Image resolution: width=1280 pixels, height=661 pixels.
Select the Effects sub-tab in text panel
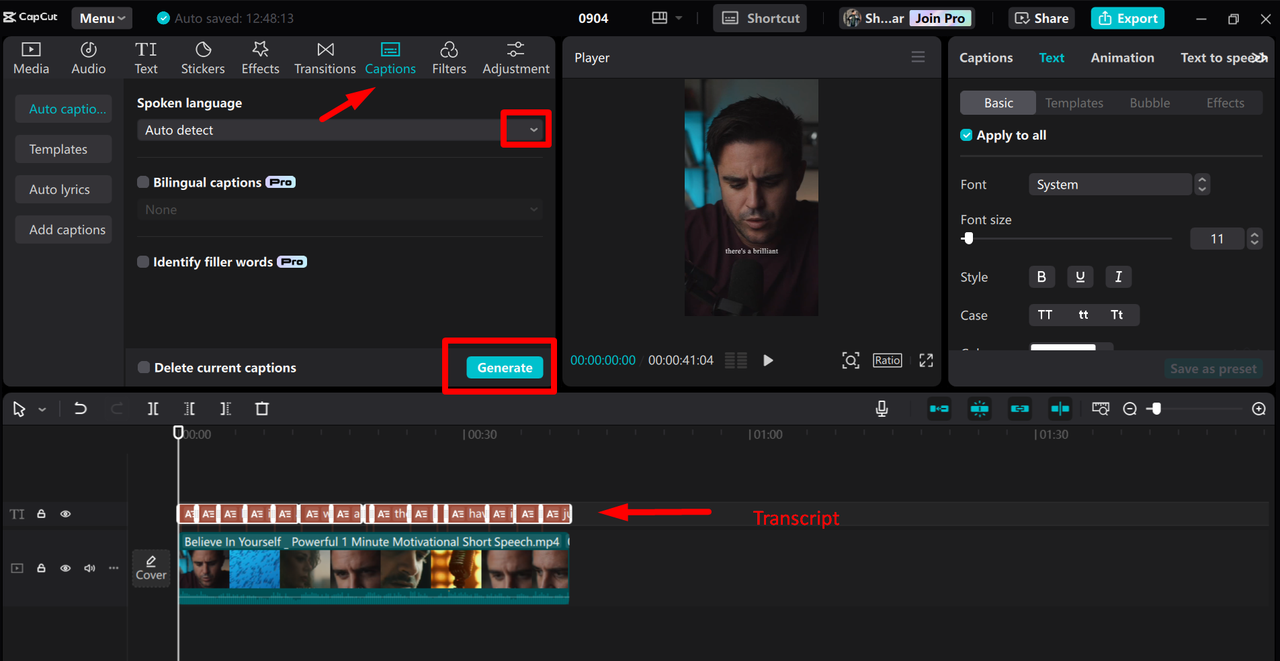pos(1225,103)
